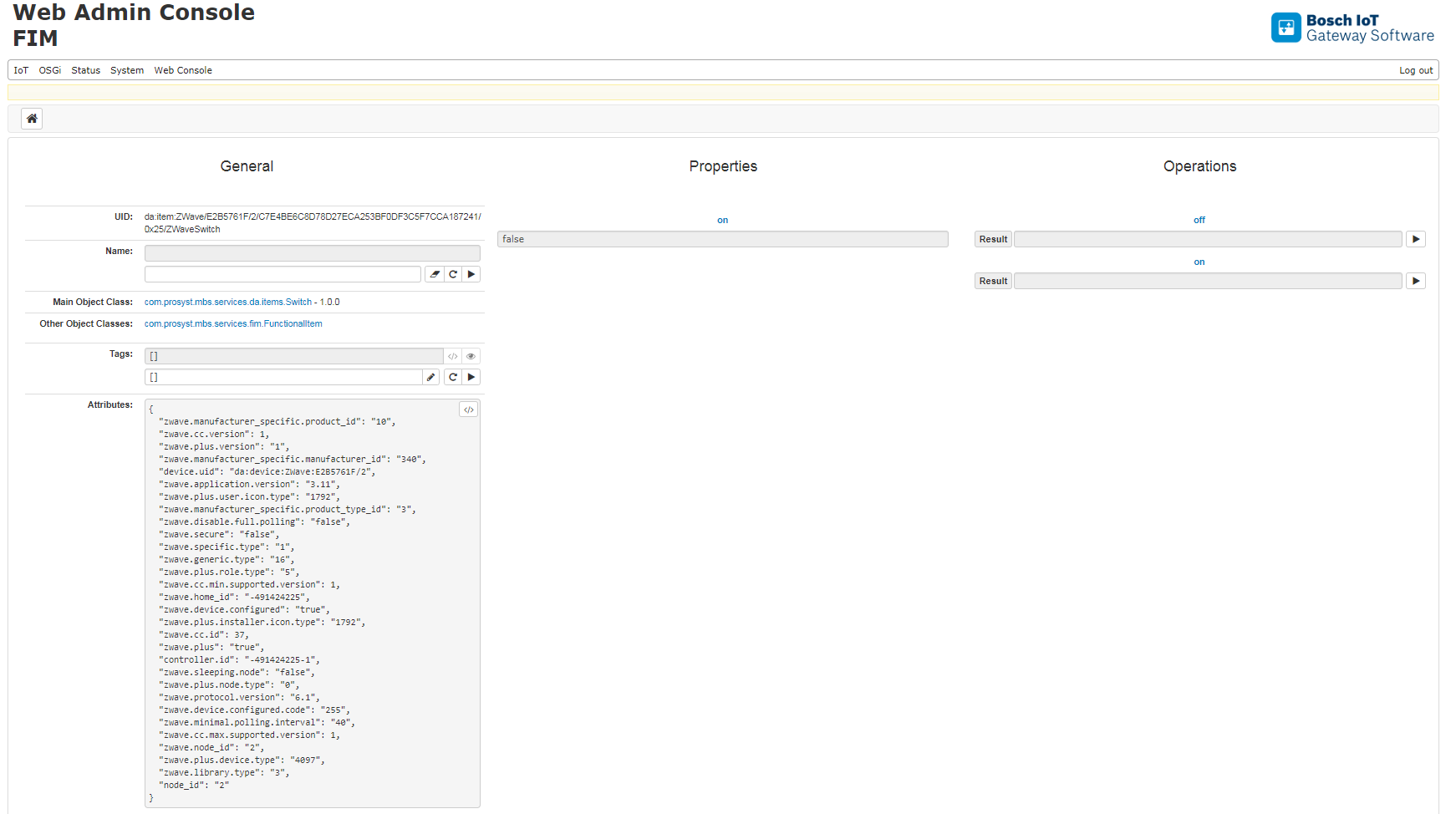Expand the Status menu
Image resolution: width=1456 pixels, height=814 pixels.
coord(85,70)
